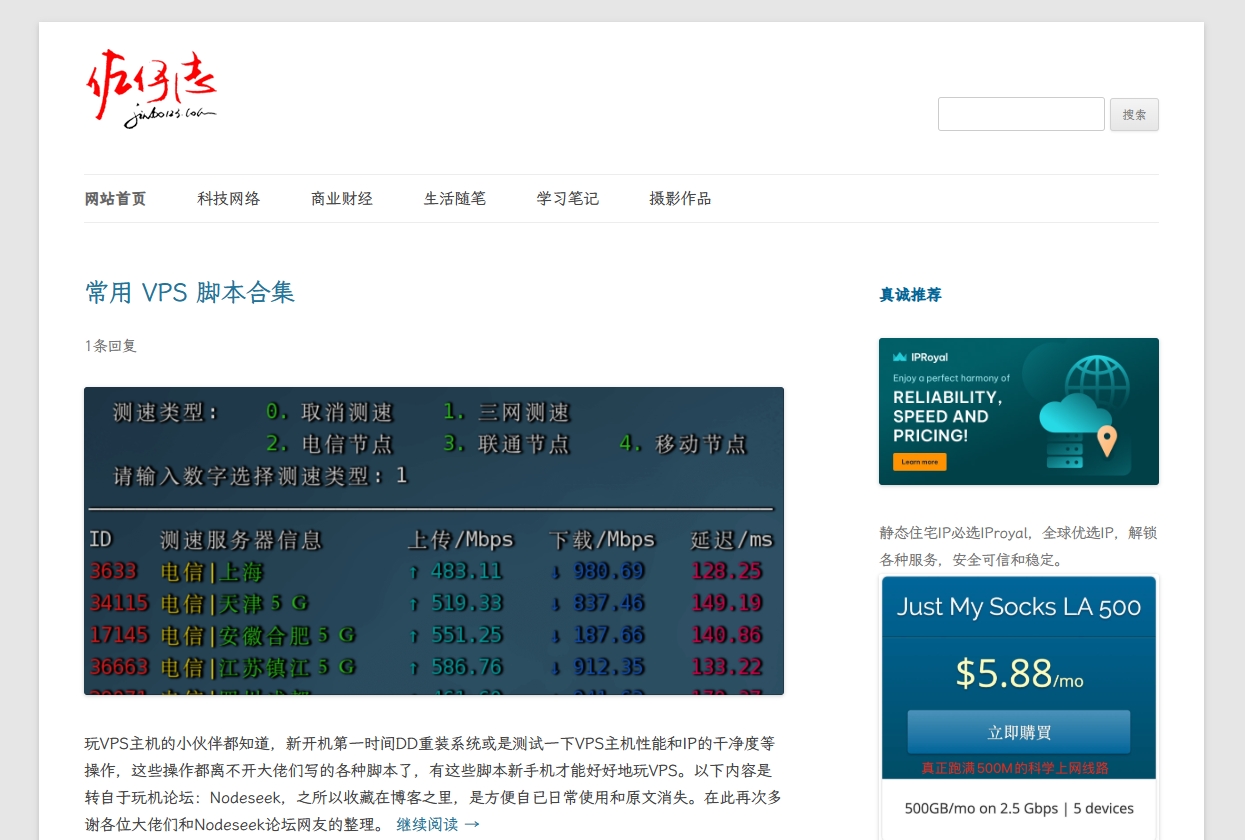Navigate to 摄影作品 page
1245x840 pixels.
pyautogui.click(x=680, y=199)
